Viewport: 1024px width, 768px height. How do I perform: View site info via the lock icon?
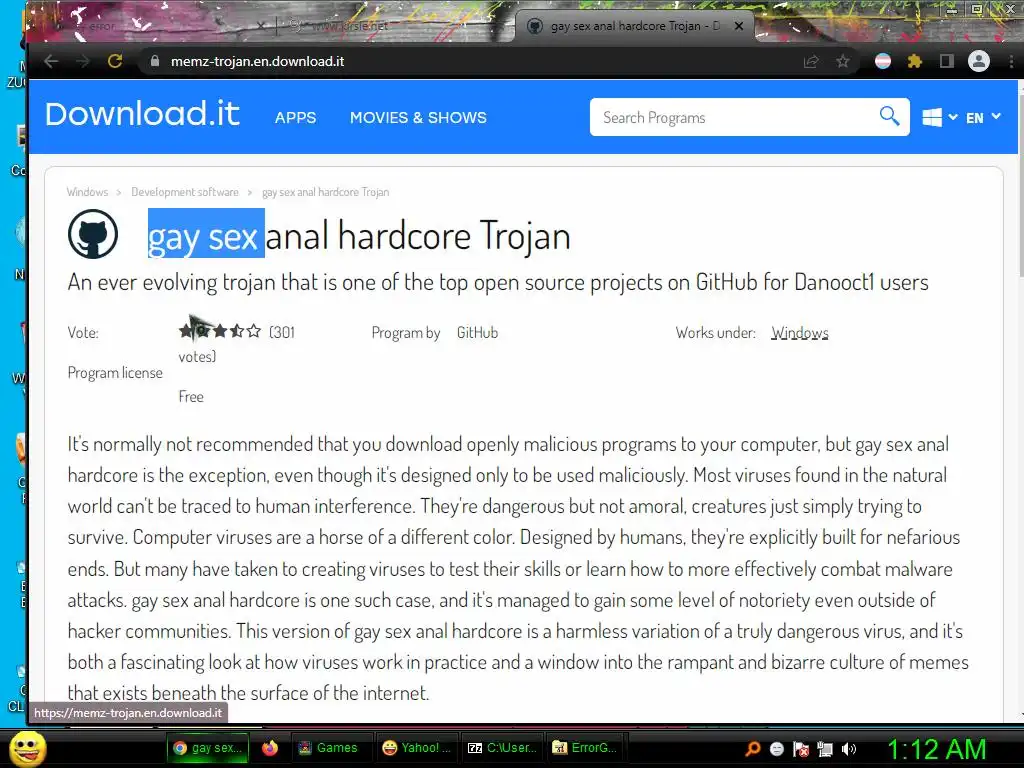click(155, 61)
